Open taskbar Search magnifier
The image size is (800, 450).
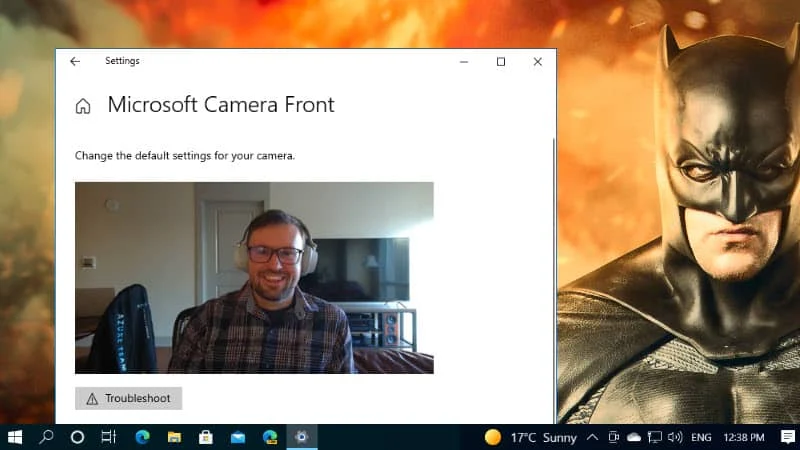click(x=46, y=437)
